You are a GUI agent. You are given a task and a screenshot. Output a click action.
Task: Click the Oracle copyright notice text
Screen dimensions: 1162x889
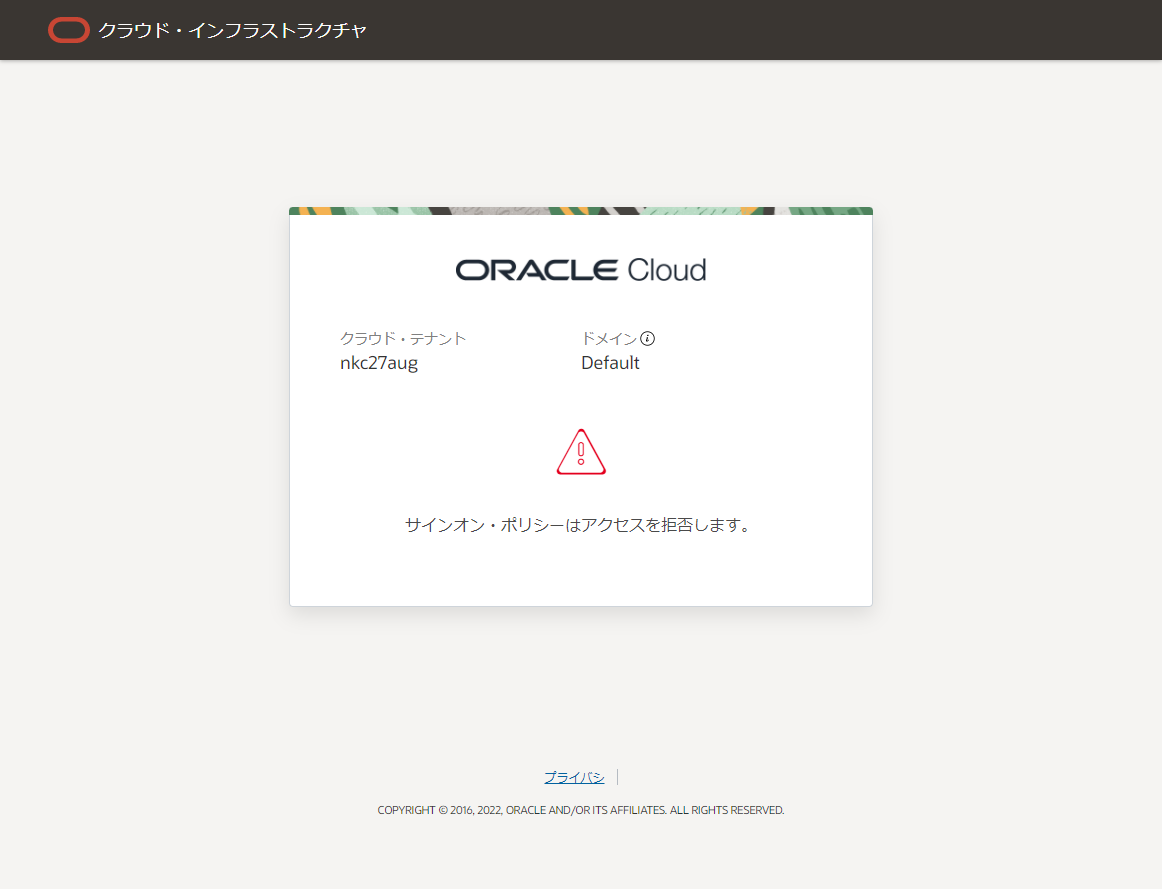click(581, 810)
